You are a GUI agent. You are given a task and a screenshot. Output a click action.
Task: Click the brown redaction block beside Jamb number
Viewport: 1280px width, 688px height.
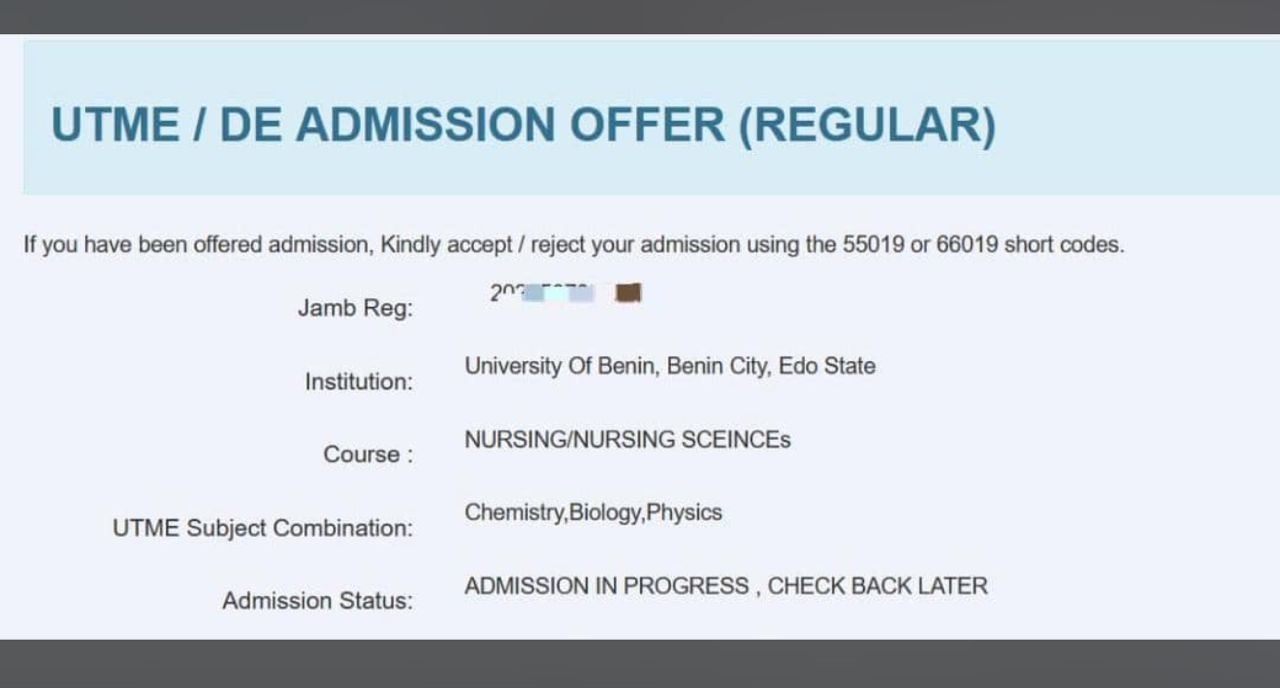click(629, 293)
